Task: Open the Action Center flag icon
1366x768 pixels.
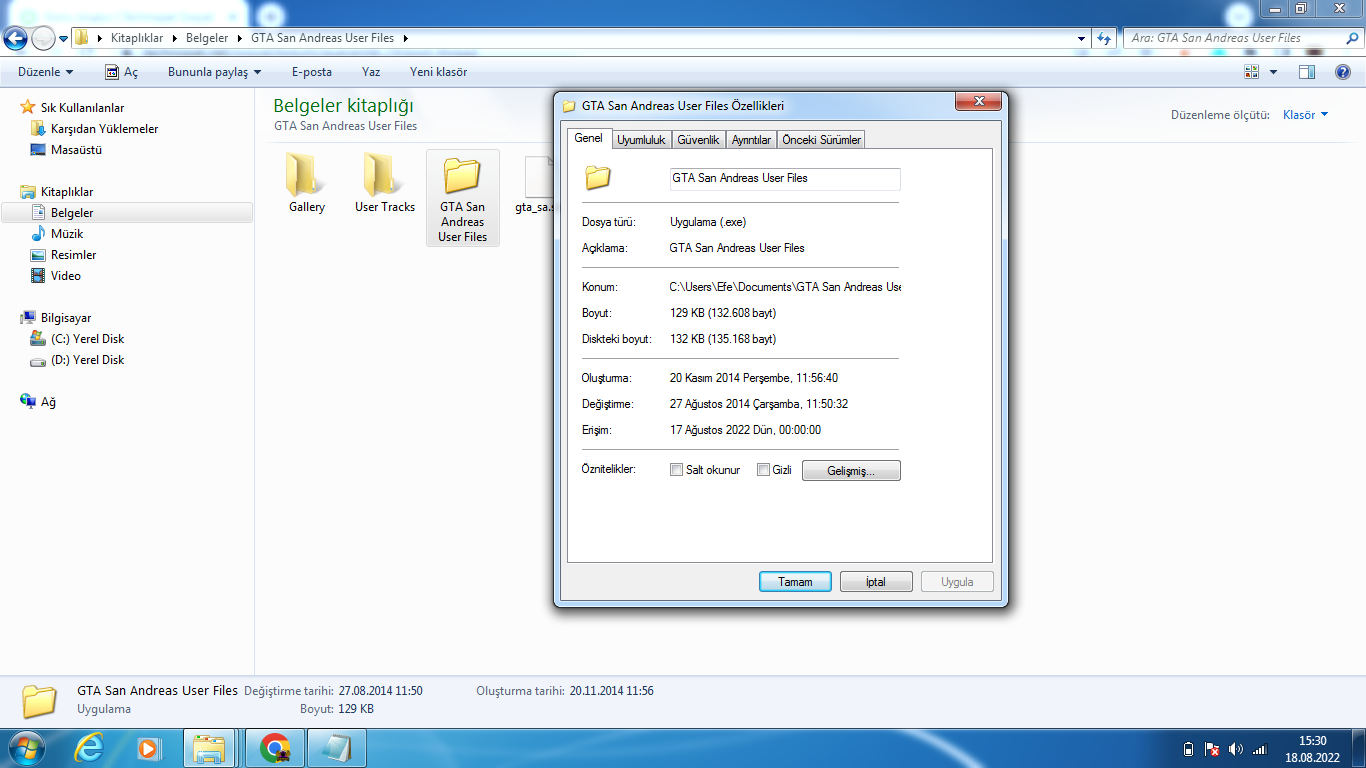Action: pos(1212,749)
